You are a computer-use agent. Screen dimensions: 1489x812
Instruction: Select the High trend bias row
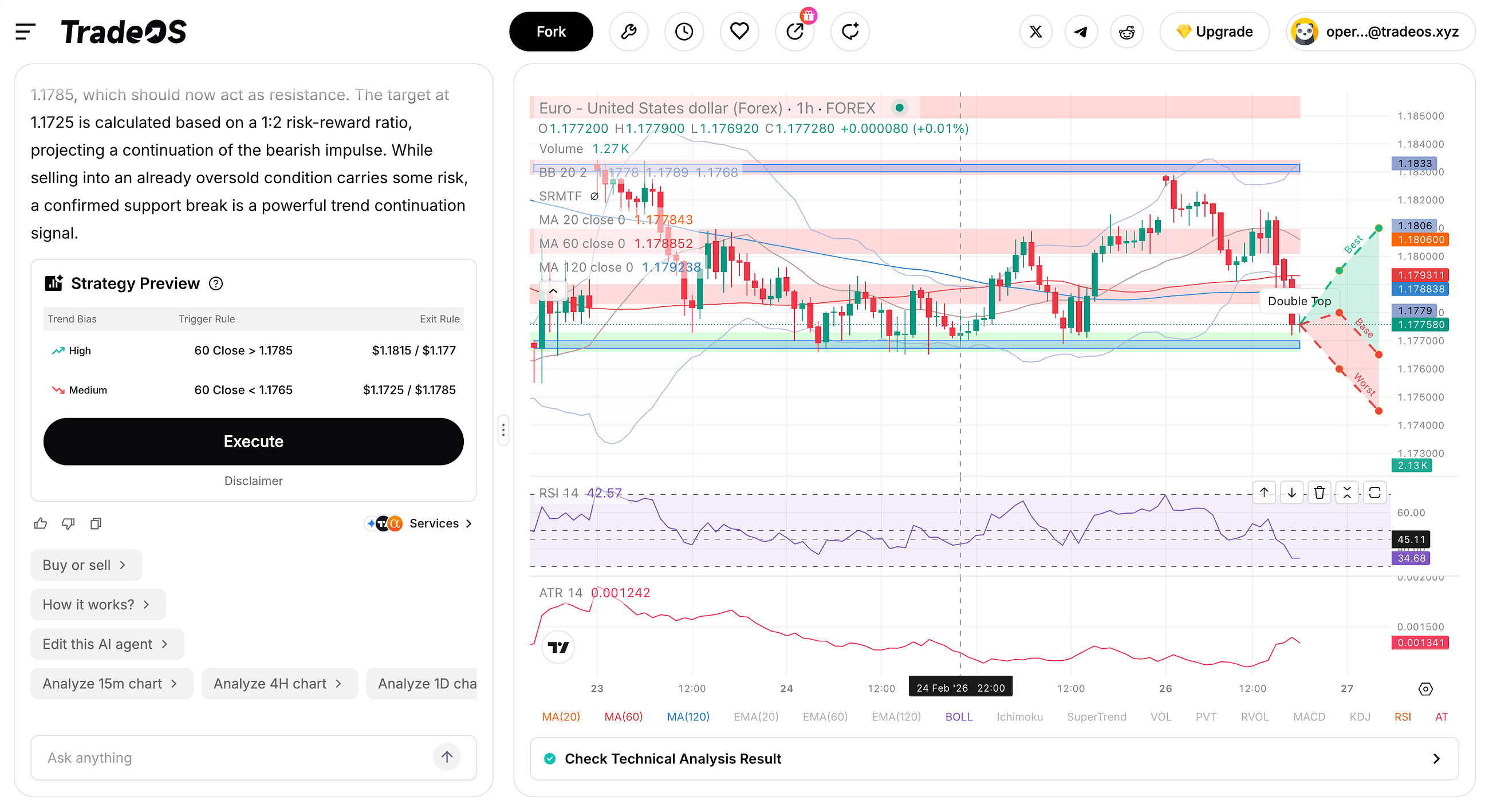253,351
